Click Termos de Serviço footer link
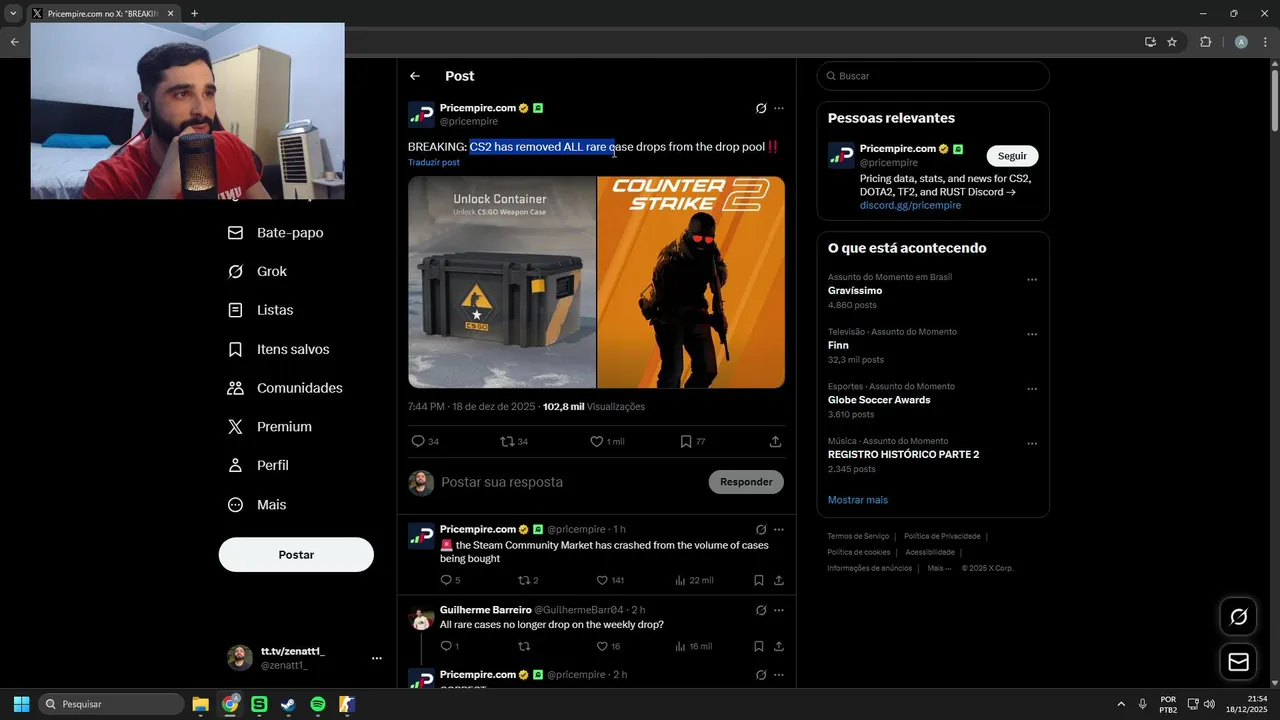1280x720 pixels. tap(858, 536)
